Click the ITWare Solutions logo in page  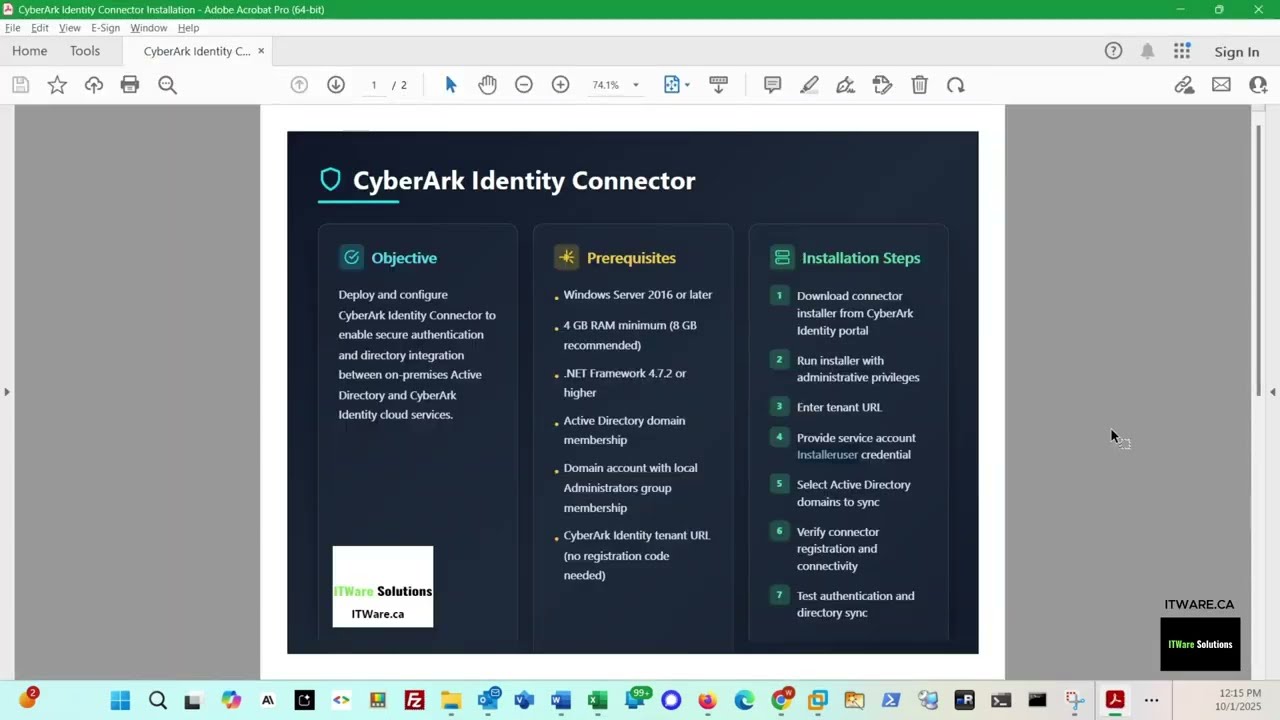(383, 587)
